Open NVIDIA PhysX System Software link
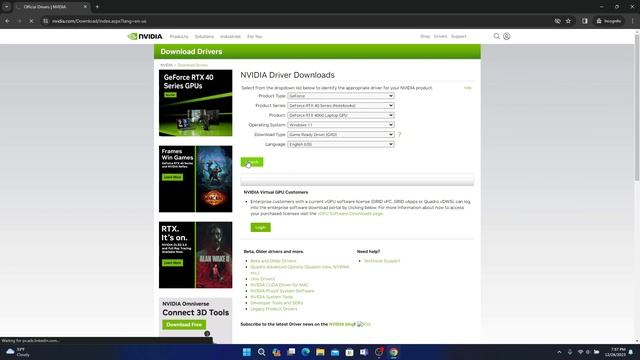 coord(282,291)
